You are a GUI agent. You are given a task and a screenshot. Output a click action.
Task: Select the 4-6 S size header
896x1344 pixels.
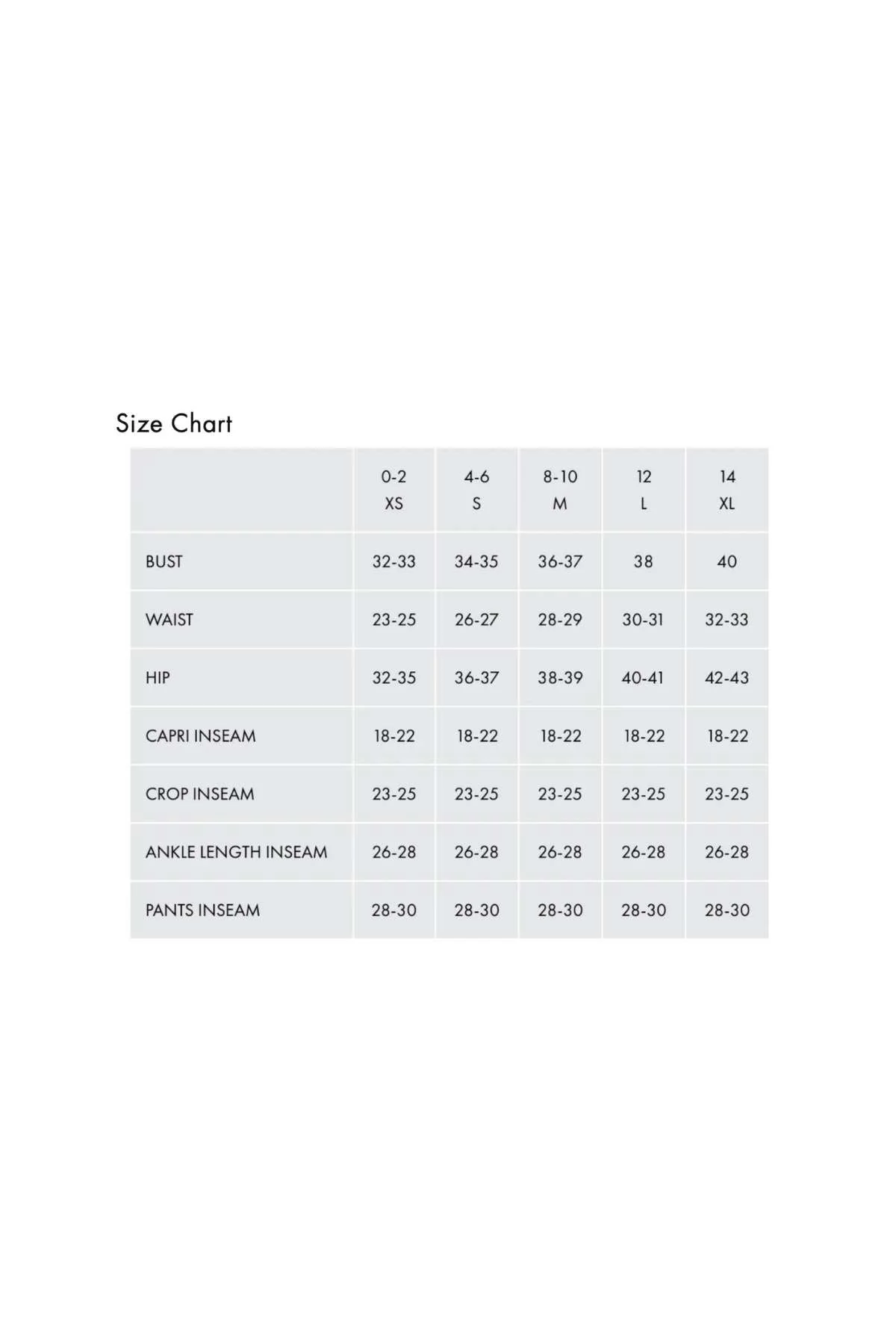(476, 490)
